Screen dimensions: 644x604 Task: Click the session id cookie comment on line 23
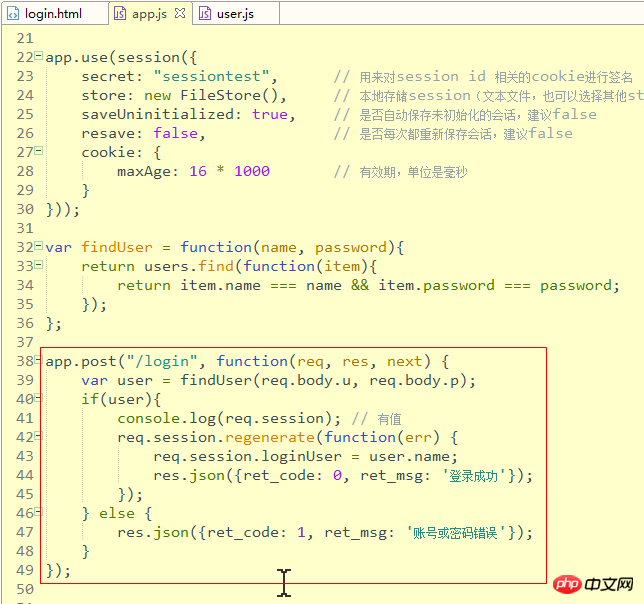click(483, 77)
